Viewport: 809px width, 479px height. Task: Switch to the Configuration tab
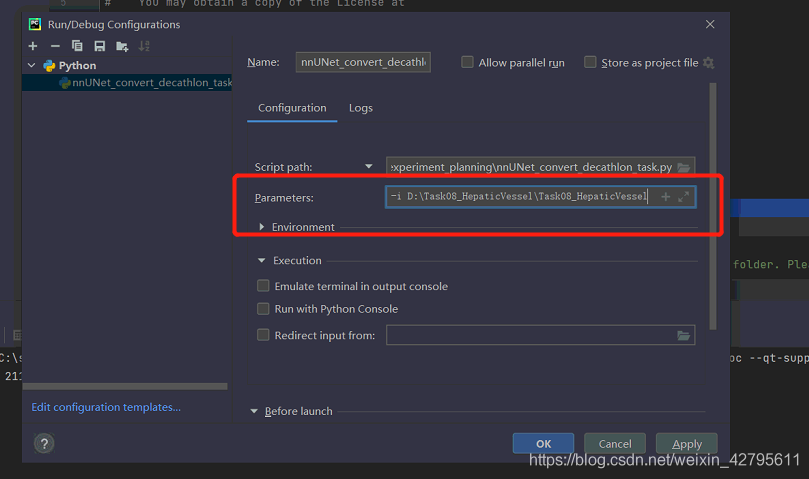tap(292, 108)
